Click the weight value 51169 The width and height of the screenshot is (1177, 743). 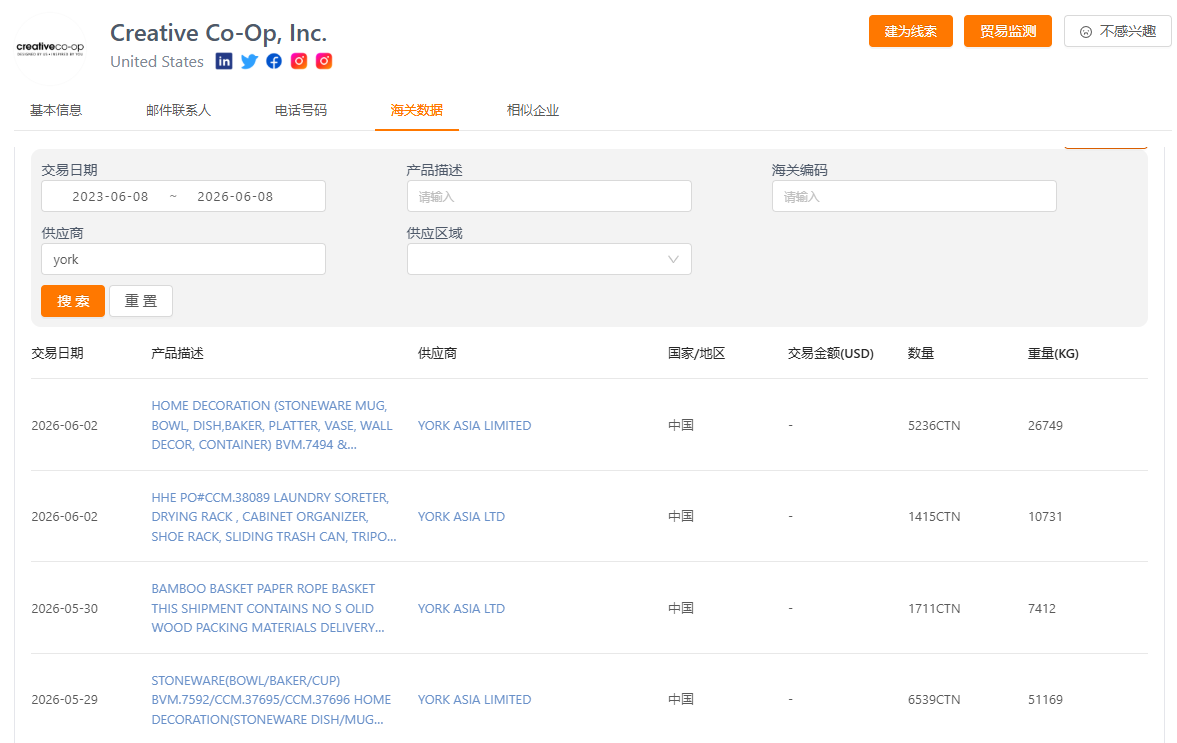pyautogui.click(x=1045, y=699)
